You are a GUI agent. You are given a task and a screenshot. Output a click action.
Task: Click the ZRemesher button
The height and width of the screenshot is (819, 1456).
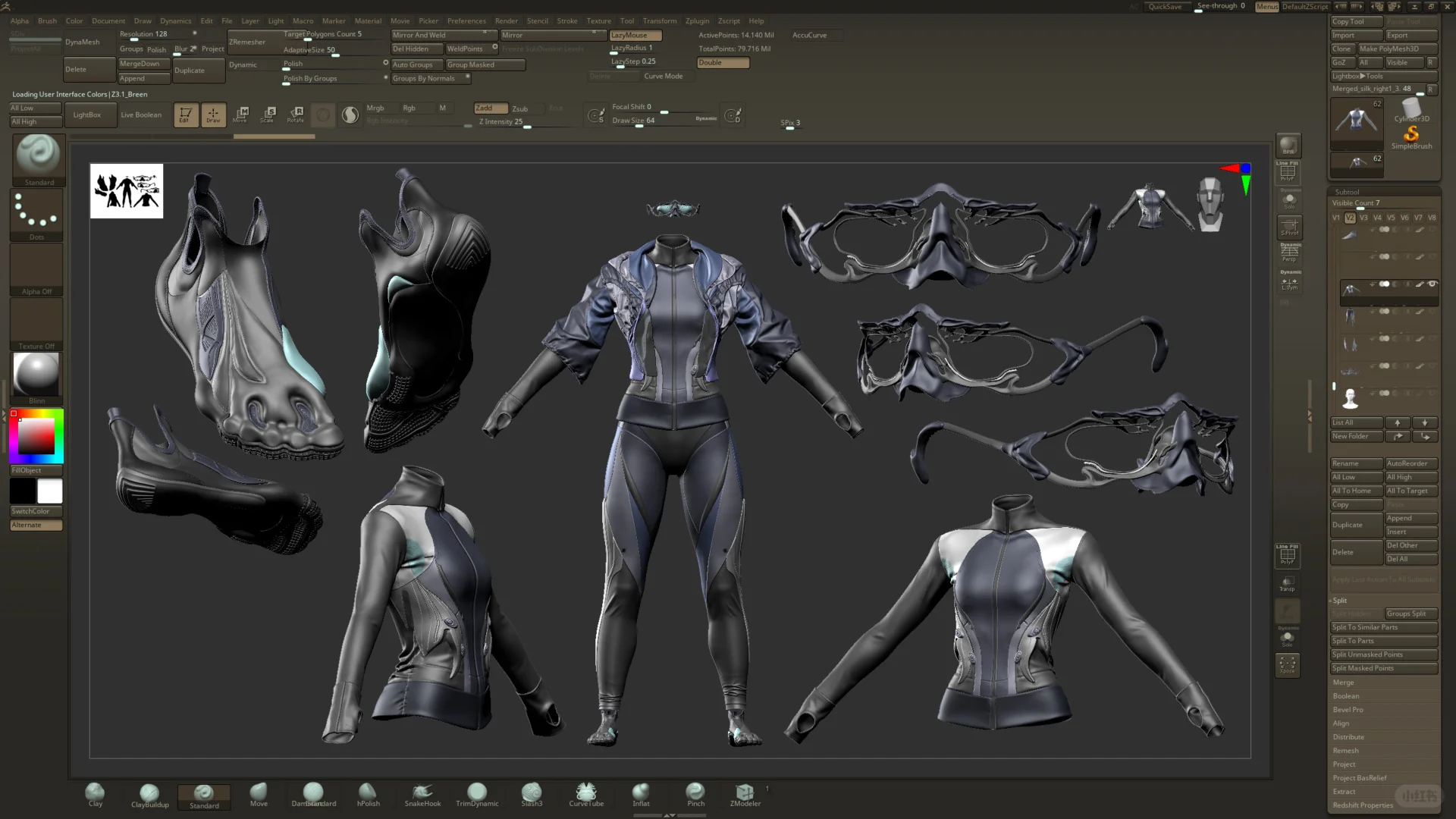click(247, 42)
